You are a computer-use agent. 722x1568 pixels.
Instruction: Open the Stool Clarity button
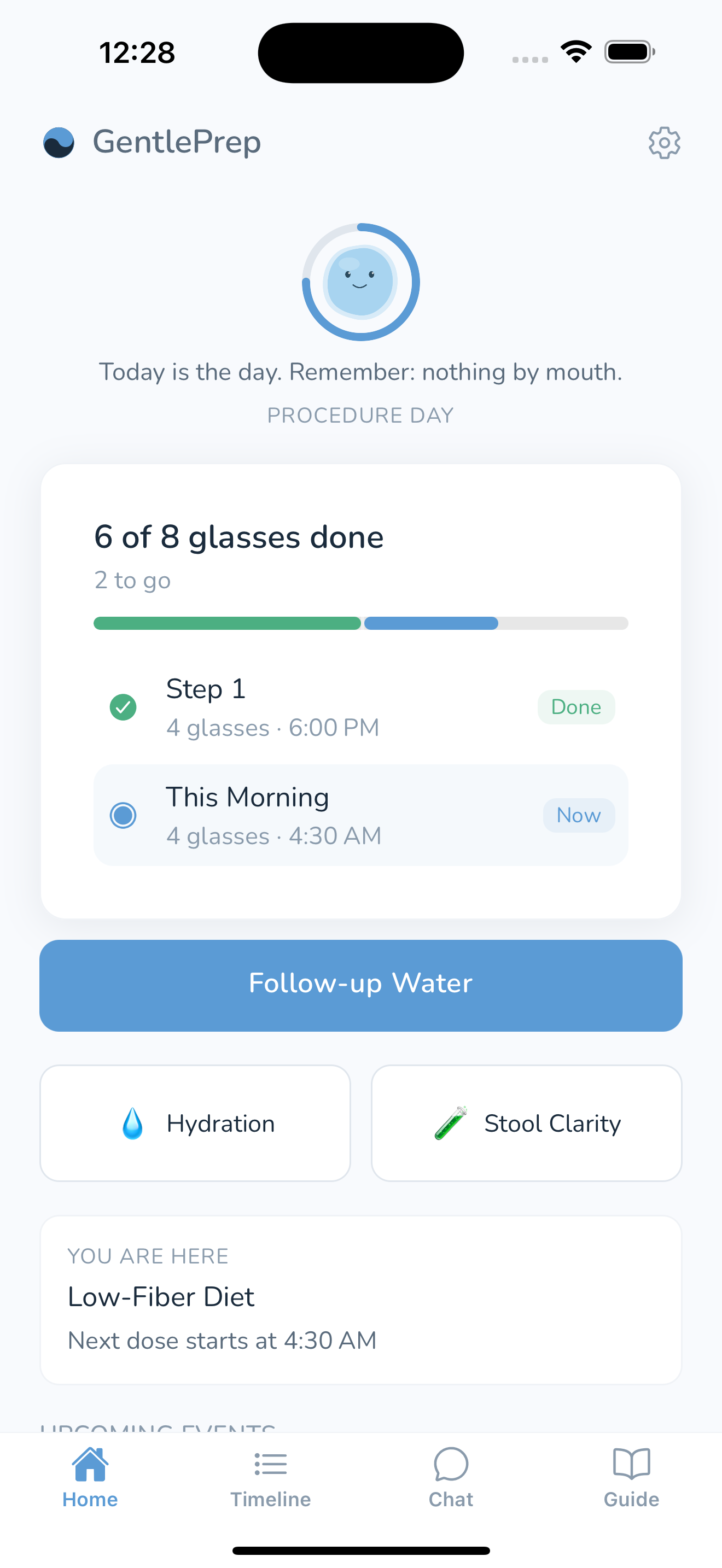pyautogui.click(x=527, y=1123)
